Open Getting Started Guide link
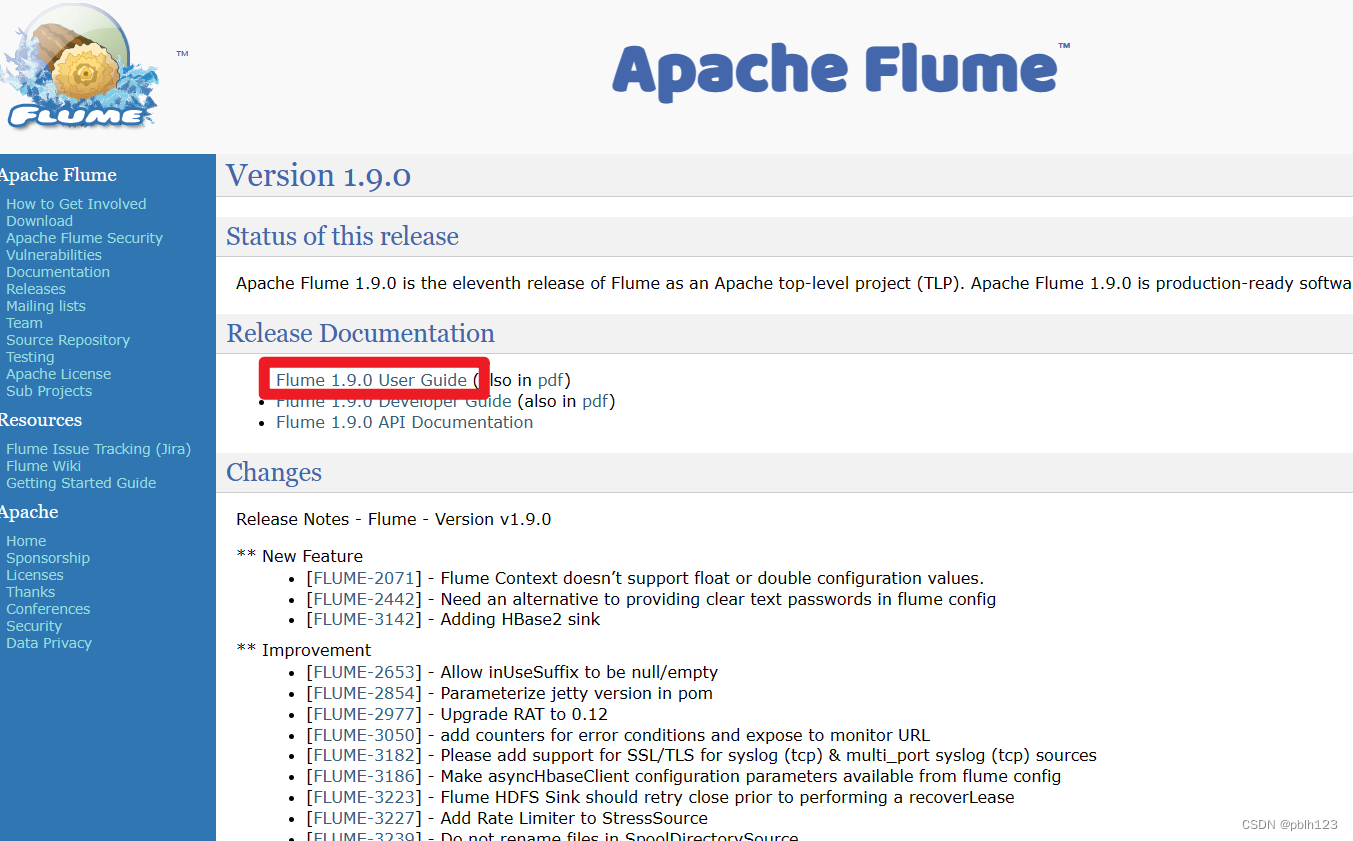Image resolution: width=1353 pixels, height=841 pixels. [x=81, y=483]
